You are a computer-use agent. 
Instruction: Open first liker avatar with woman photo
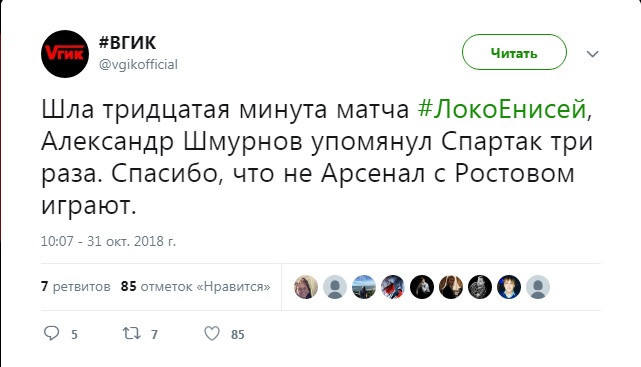coord(306,287)
